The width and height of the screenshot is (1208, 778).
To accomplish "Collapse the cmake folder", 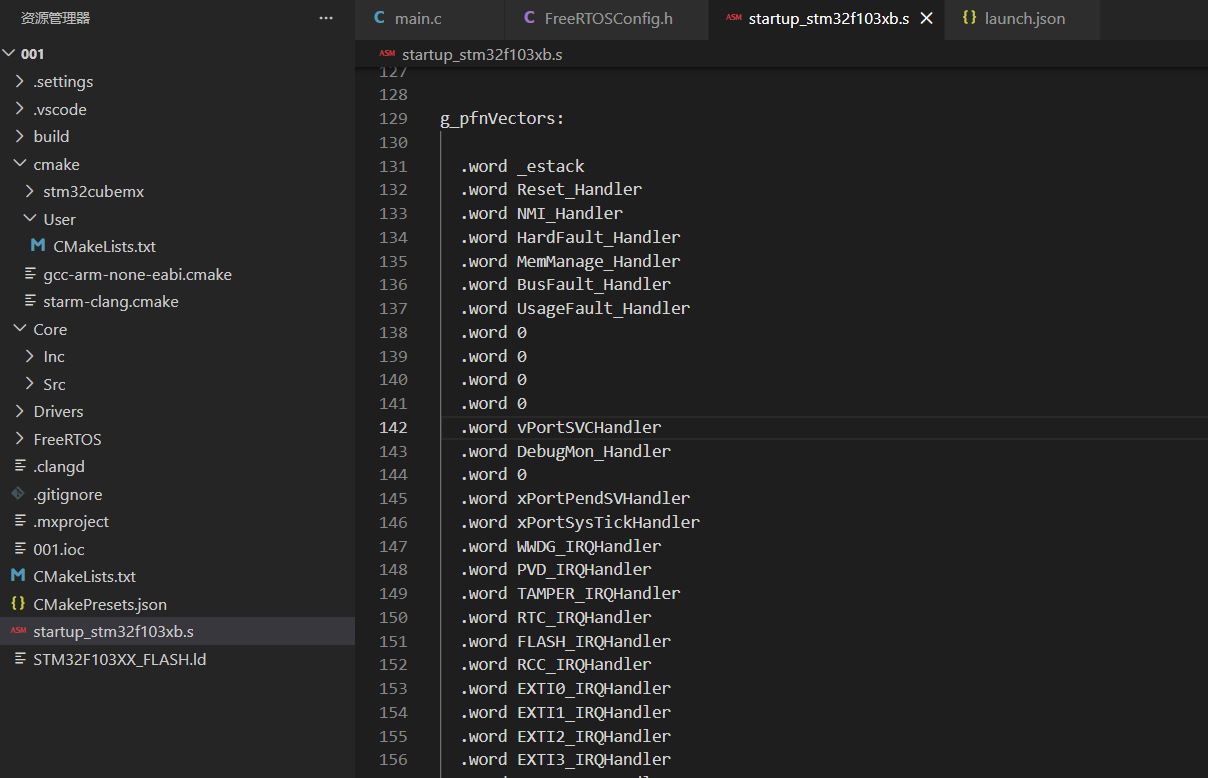I will 20,164.
